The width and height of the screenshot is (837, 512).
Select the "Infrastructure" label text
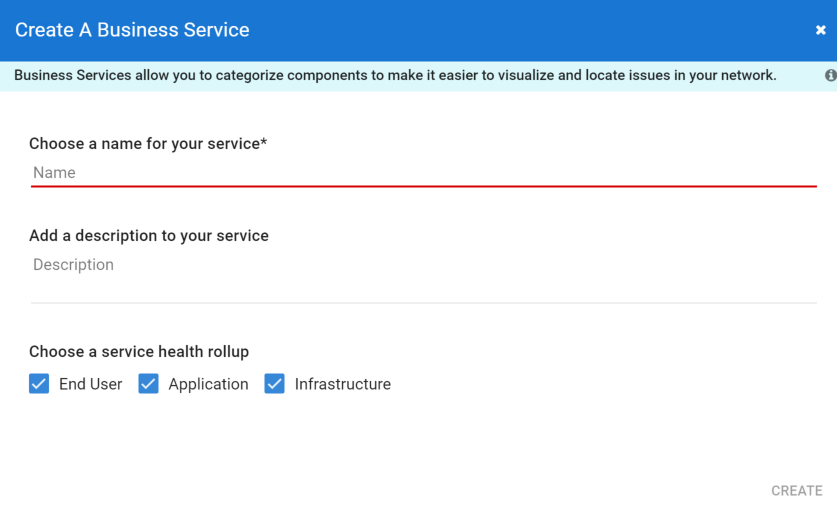pos(342,384)
